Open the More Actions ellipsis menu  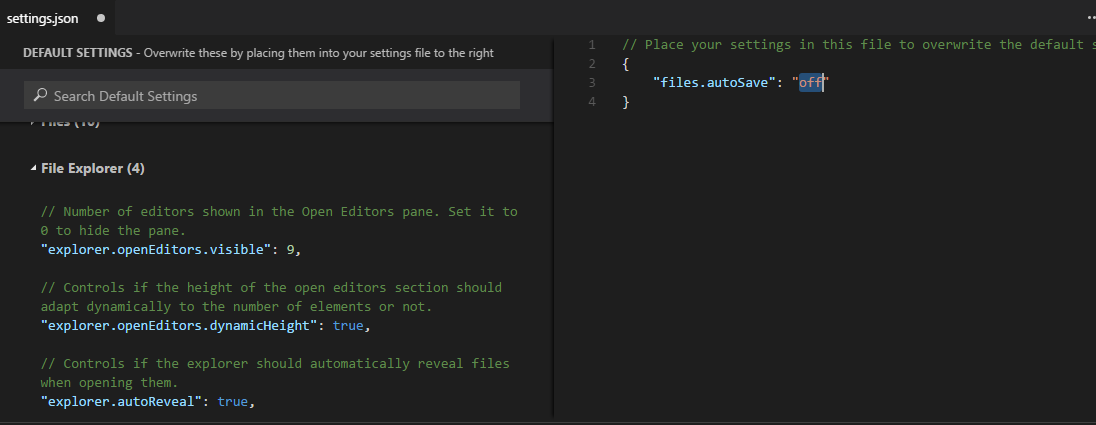(x=1090, y=18)
